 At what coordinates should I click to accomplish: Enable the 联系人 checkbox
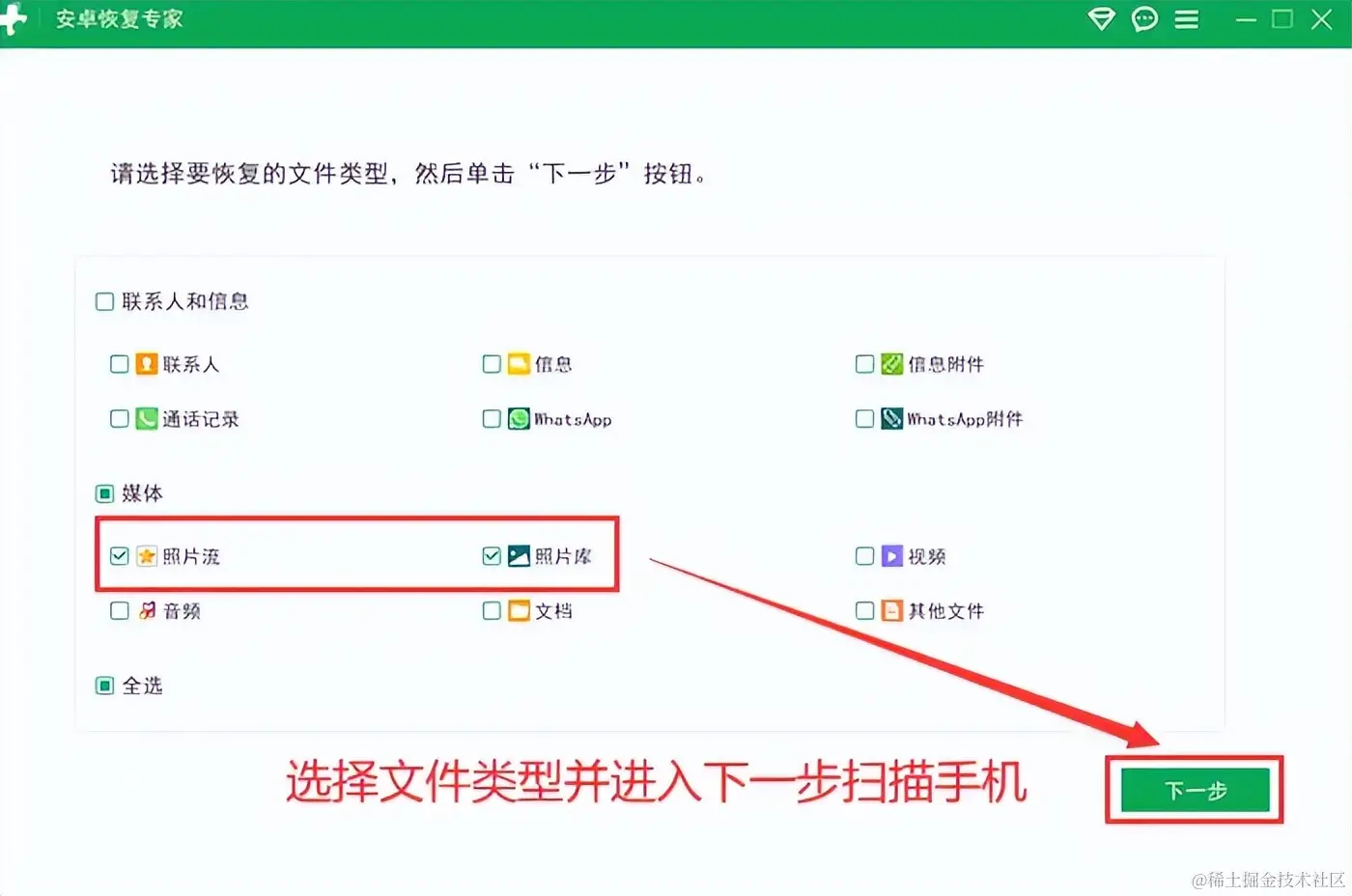[x=119, y=364]
